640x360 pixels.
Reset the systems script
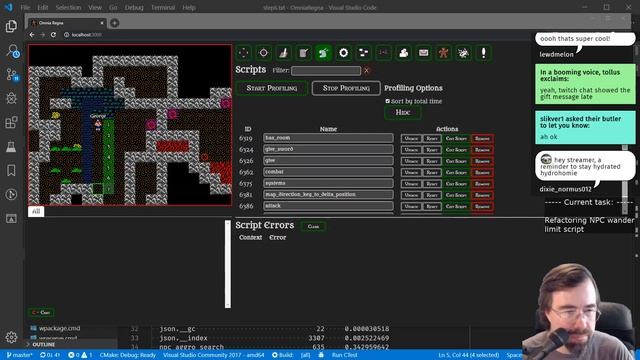point(432,184)
